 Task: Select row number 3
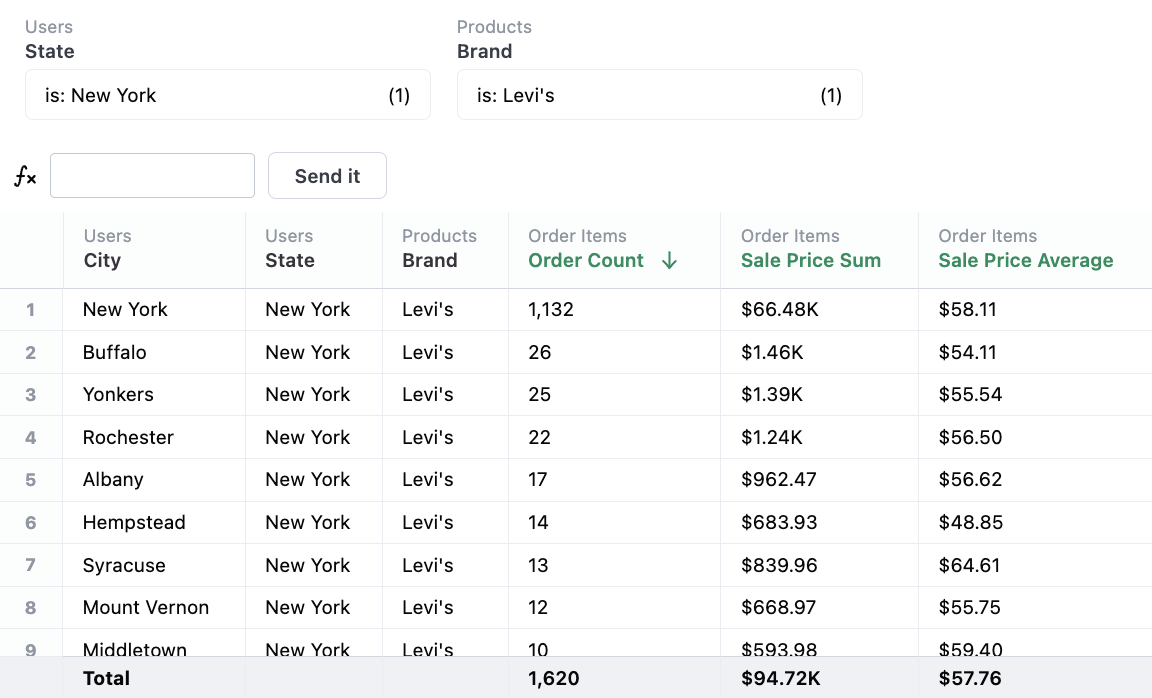(x=31, y=395)
